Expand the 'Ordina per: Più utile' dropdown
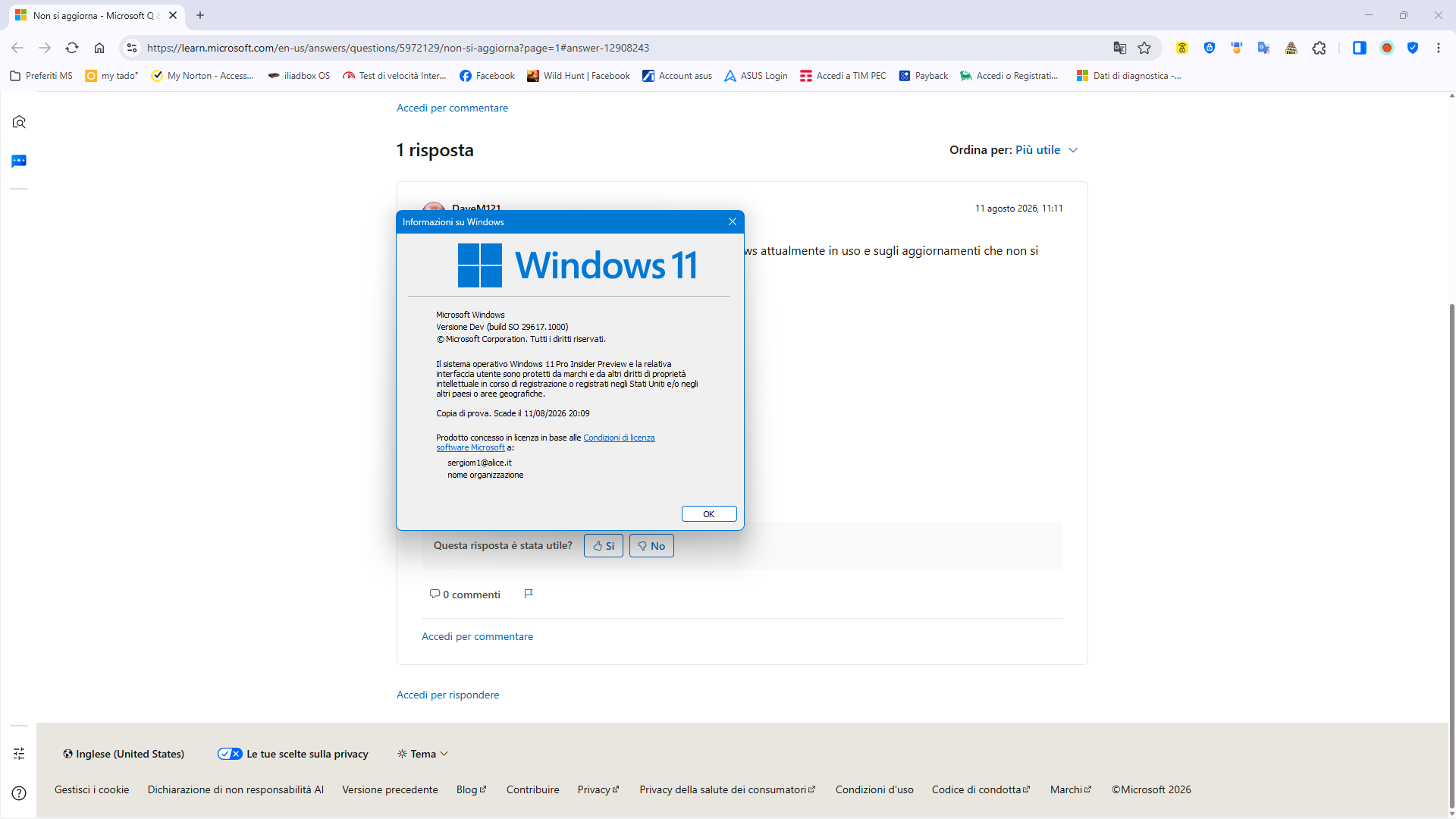Image resolution: width=1456 pixels, height=819 pixels. click(1014, 150)
